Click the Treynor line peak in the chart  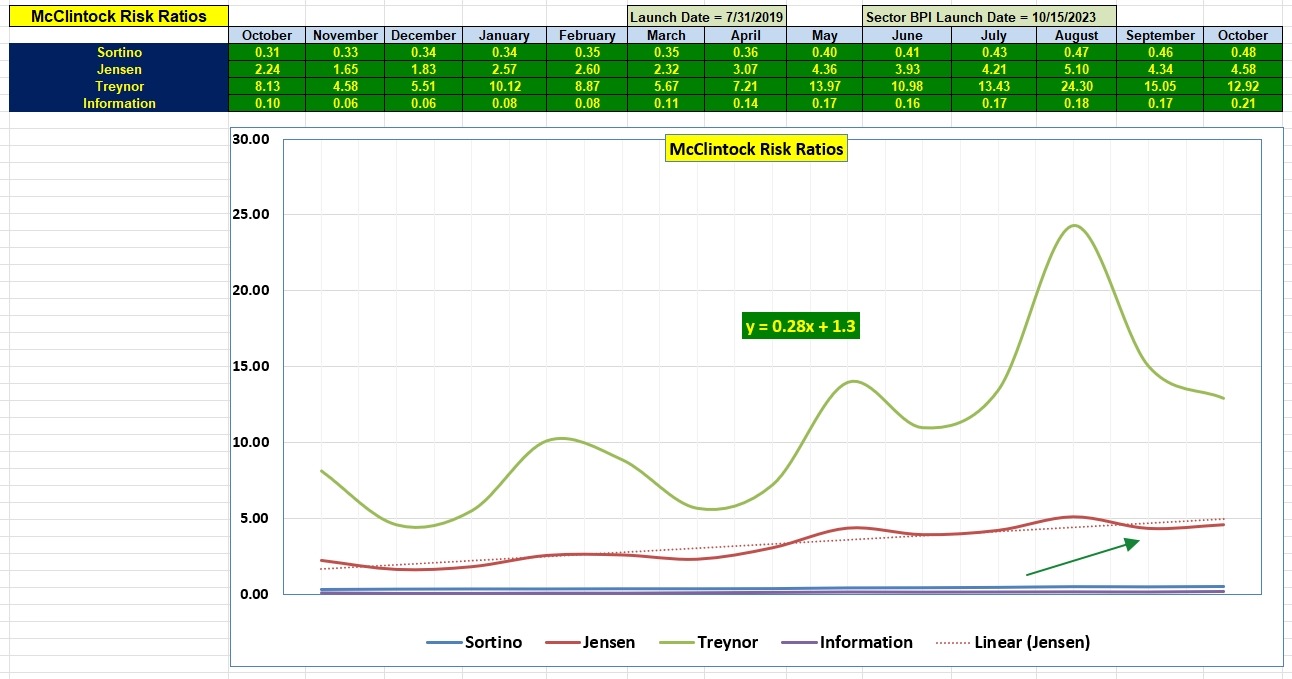1075,226
